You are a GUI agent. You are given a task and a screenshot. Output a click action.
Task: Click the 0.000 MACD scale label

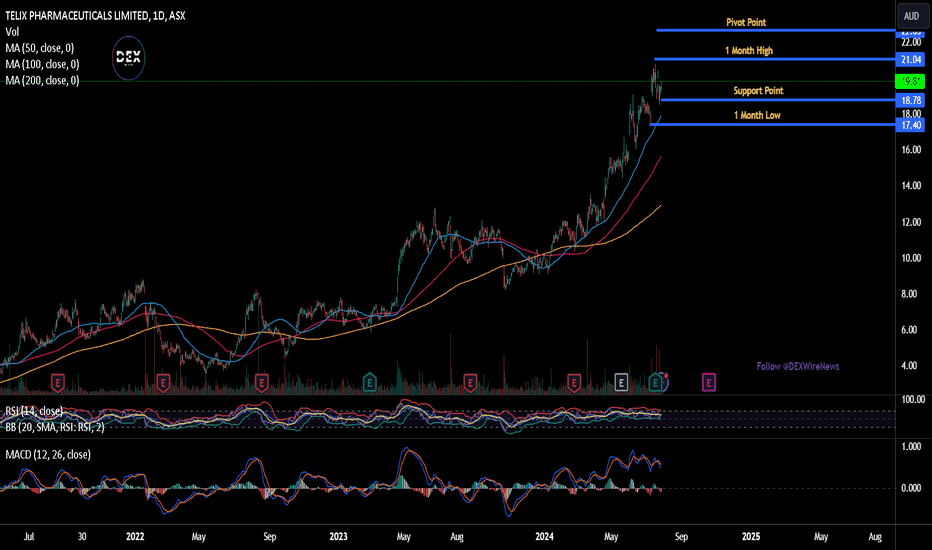[911, 488]
